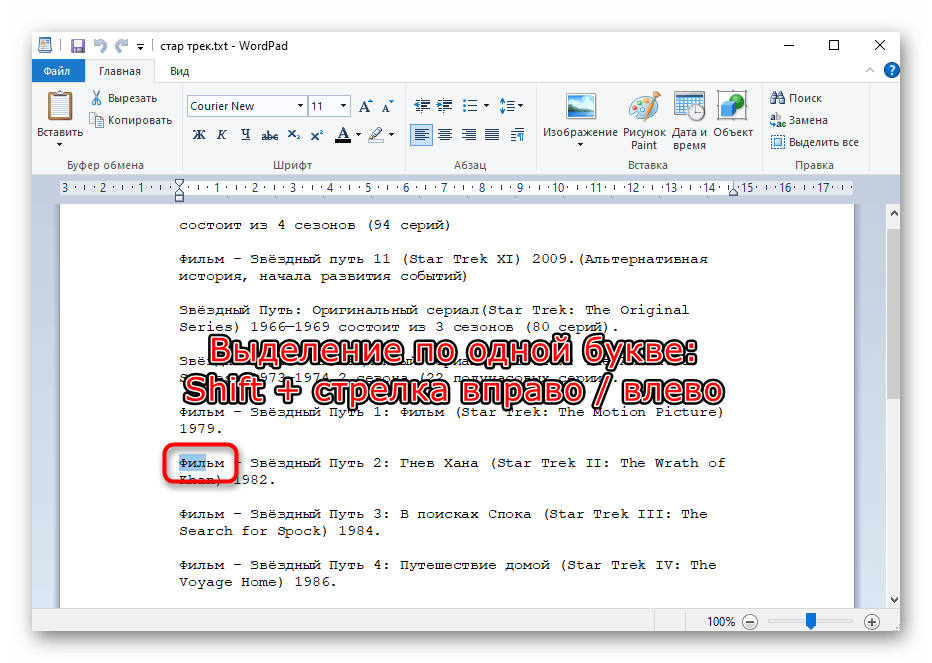Viewport: 932px width, 663px height.
Task: Open WordPad help icon
Action: pos(892,71)
